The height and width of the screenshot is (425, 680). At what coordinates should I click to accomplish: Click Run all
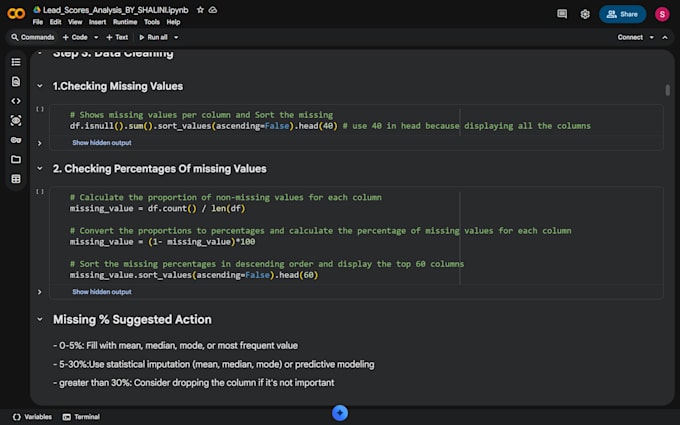[x=153, y=37]
